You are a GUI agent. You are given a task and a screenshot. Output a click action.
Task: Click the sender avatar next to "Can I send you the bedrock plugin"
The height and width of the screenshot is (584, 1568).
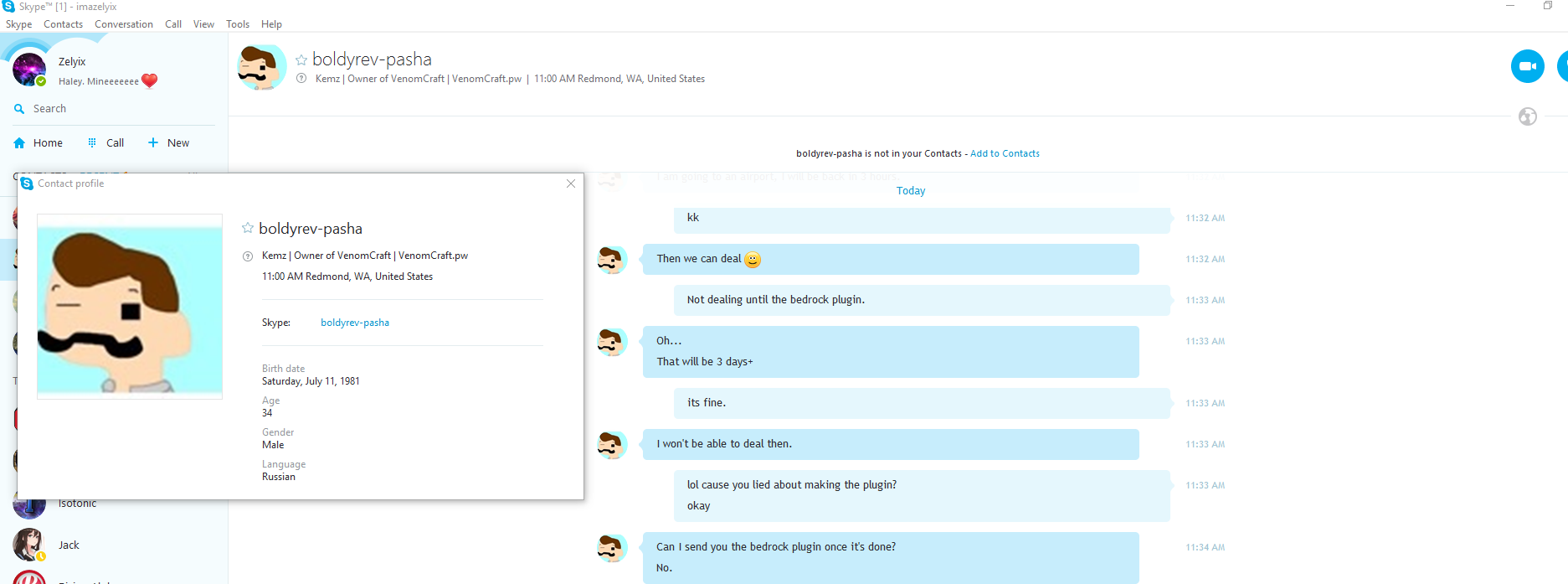pos(612,547)
